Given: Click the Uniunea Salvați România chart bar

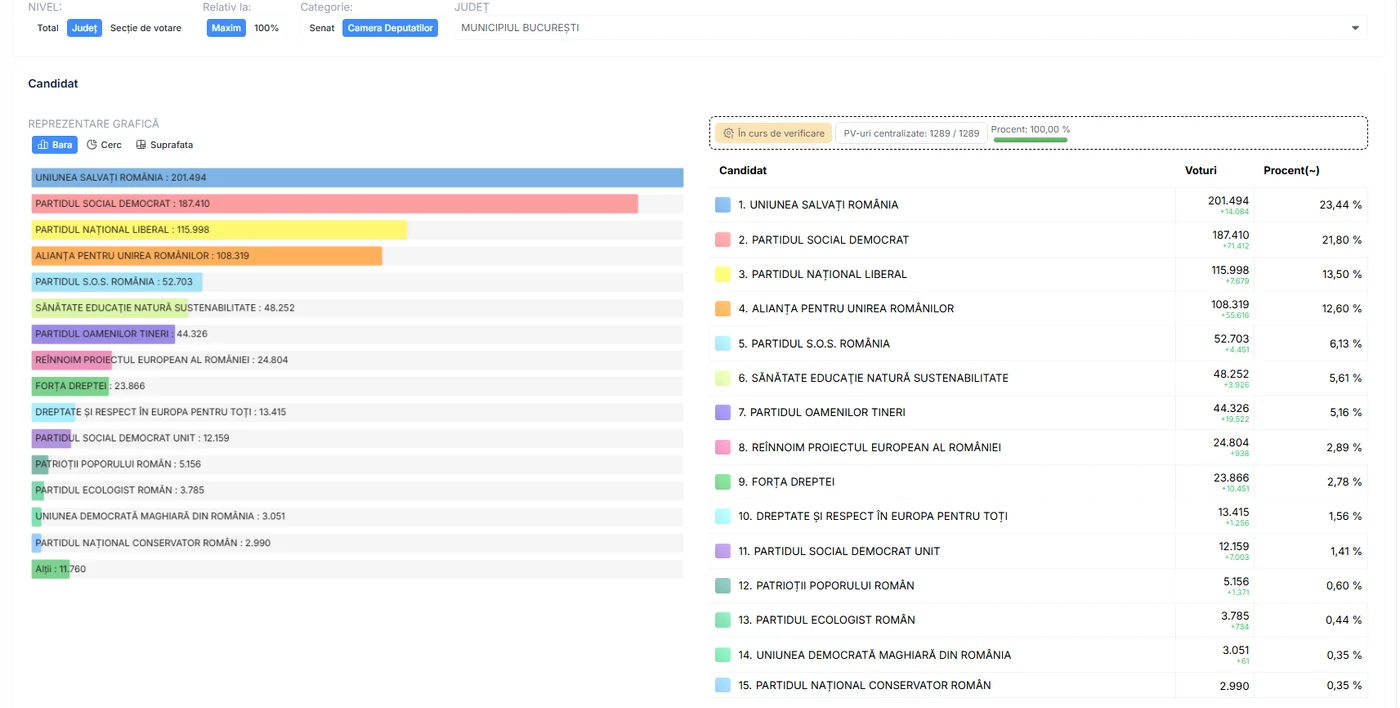Looking at the screenshot, I should tap(357, 178).
